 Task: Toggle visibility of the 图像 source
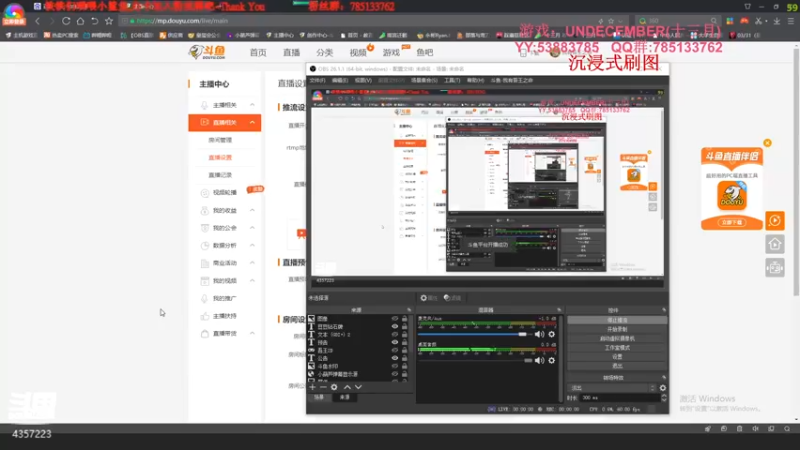394,318
